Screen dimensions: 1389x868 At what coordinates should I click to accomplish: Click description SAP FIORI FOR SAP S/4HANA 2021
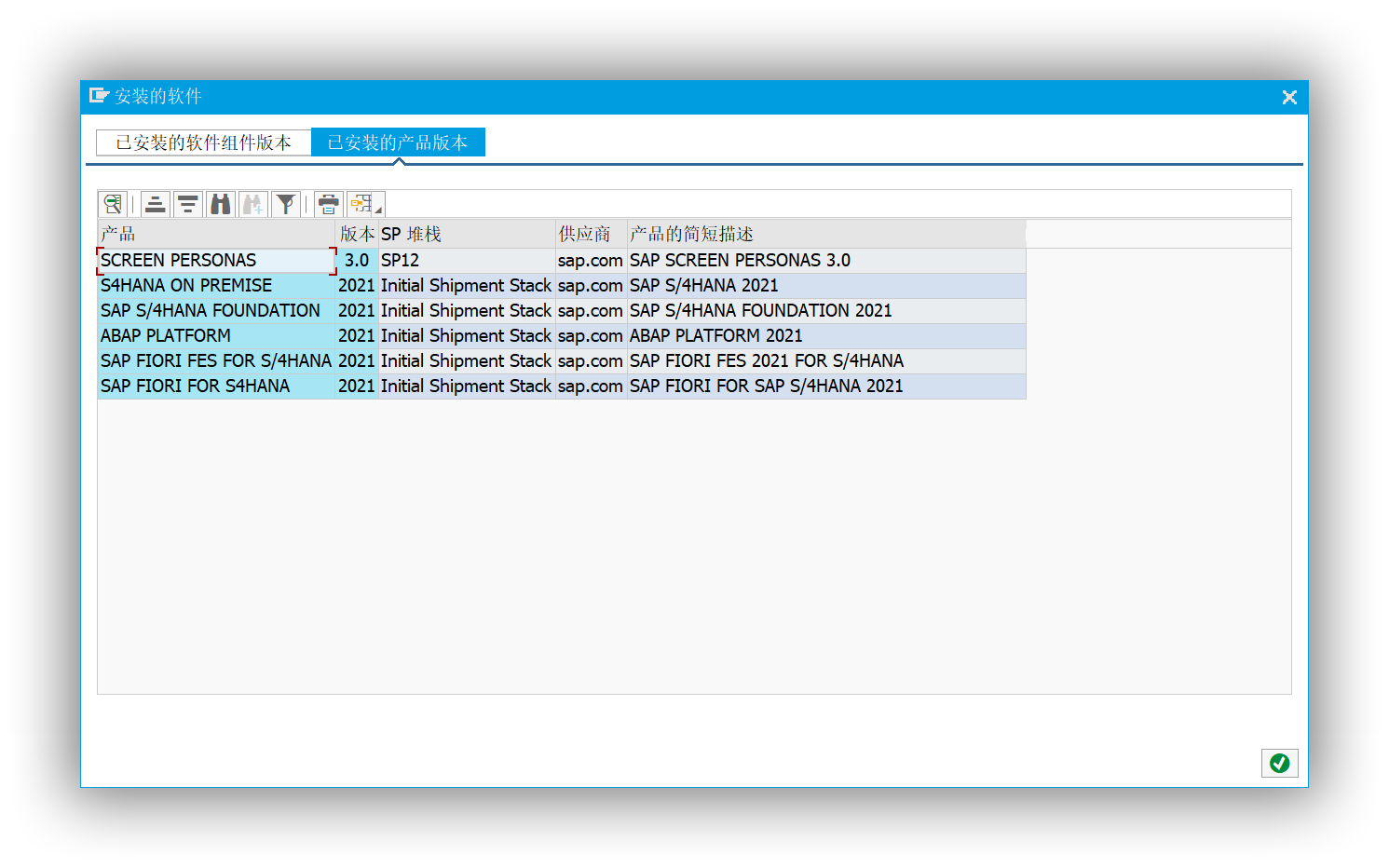point(826,387)
